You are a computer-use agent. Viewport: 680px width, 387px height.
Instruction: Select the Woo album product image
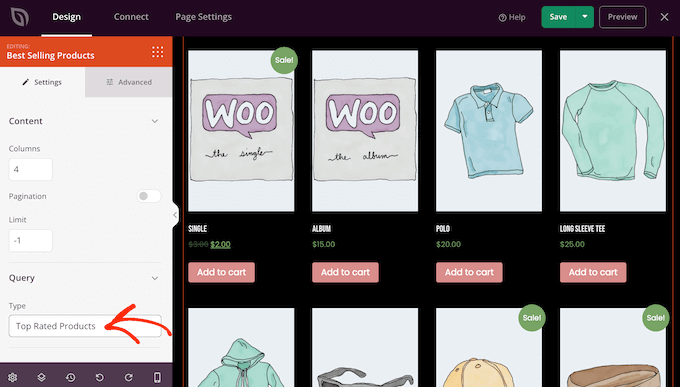365,131
